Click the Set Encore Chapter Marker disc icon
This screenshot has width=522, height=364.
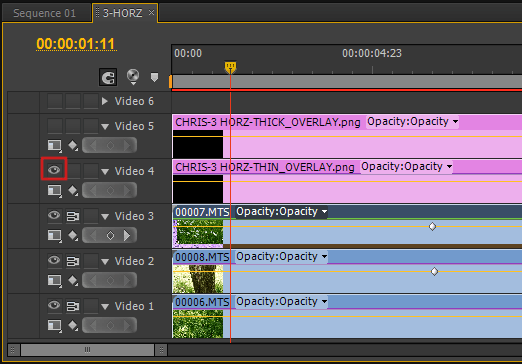[133, 76]
